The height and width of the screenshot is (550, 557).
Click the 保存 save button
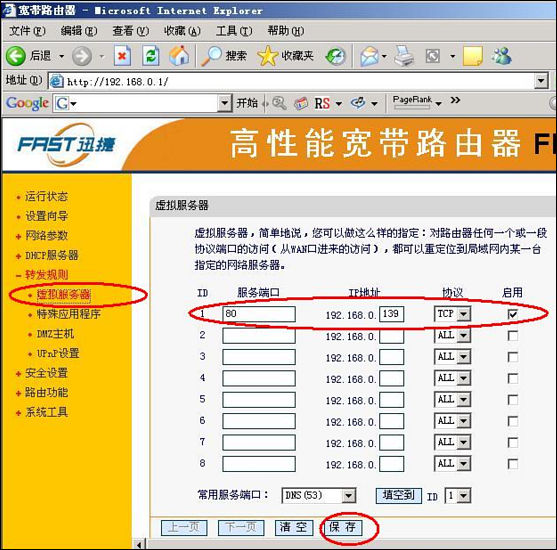[x=342, y=527]
